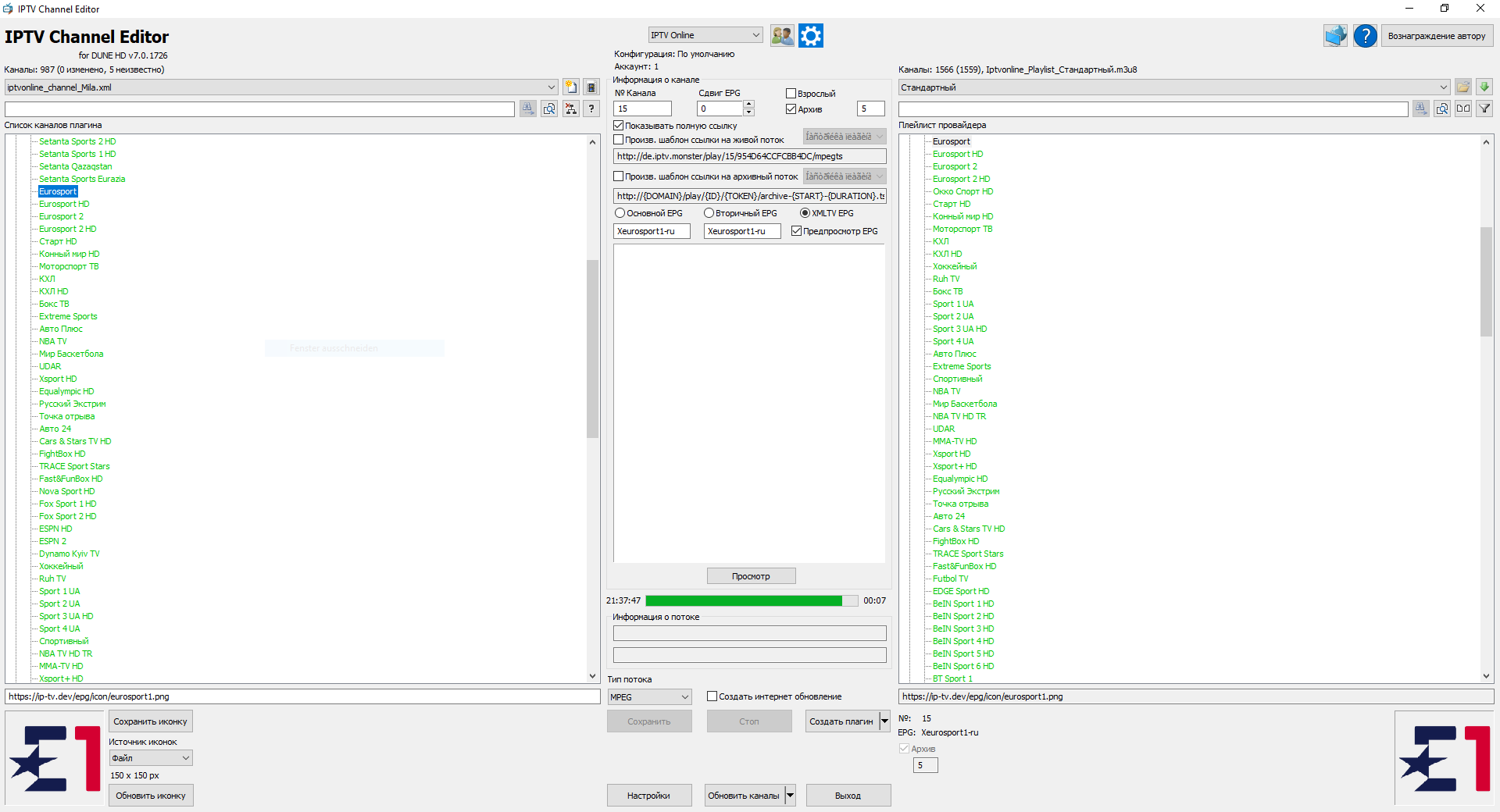The image size is (1500, 812).
Task: Open Обновить каналы dropdown arrow
Action: point(790,796)
